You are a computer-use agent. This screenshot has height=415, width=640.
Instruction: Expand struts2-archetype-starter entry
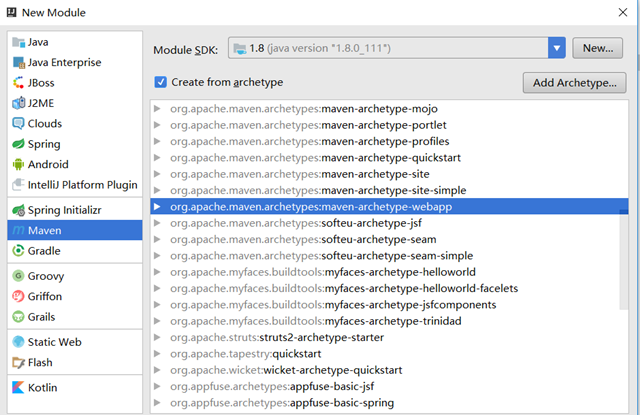click(x=157, y=337)
